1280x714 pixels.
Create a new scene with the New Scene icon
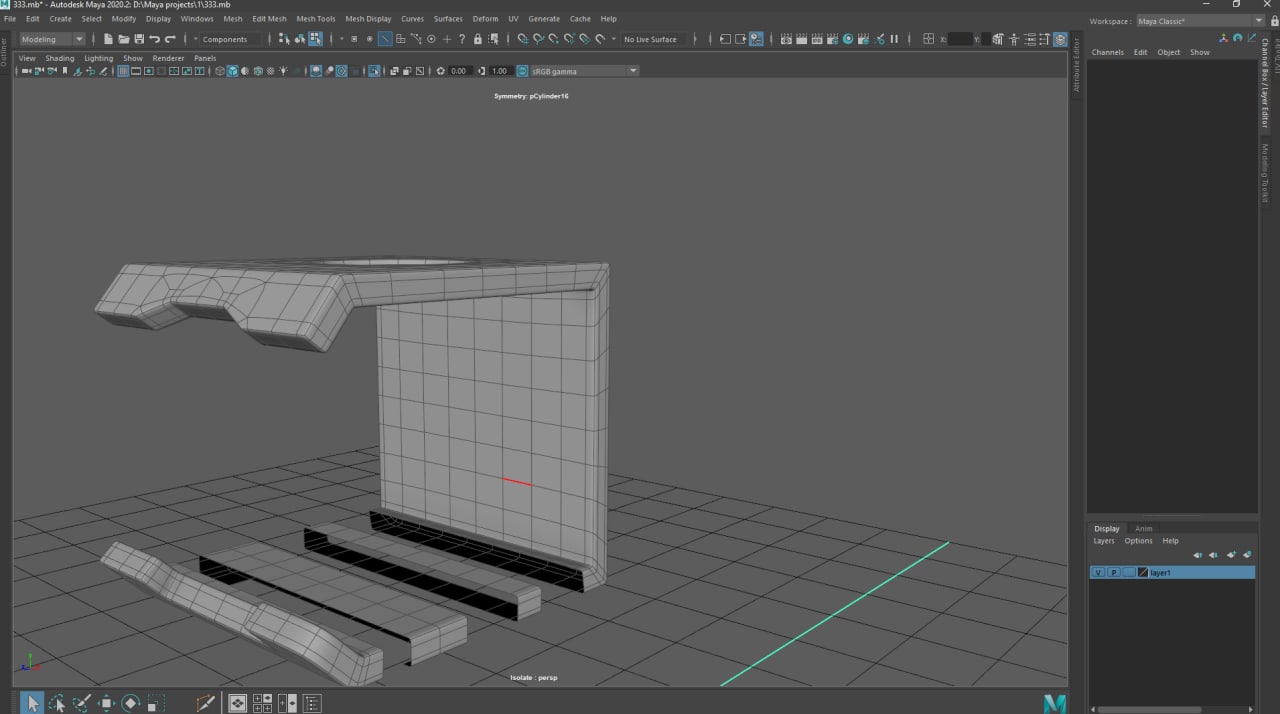click(x=108, y=39)
